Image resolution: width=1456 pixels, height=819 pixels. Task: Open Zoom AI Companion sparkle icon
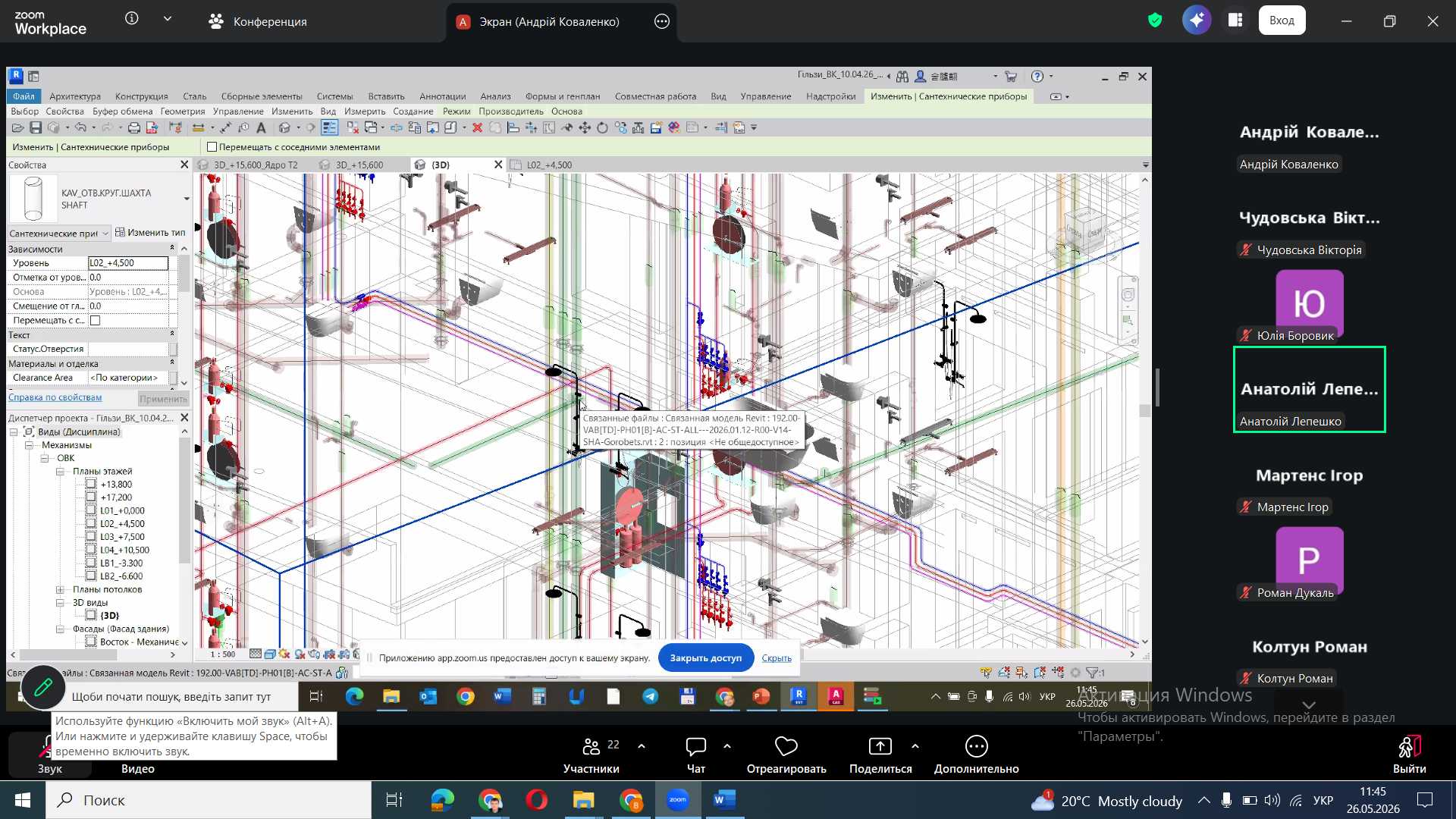[x=1197, y=20]
